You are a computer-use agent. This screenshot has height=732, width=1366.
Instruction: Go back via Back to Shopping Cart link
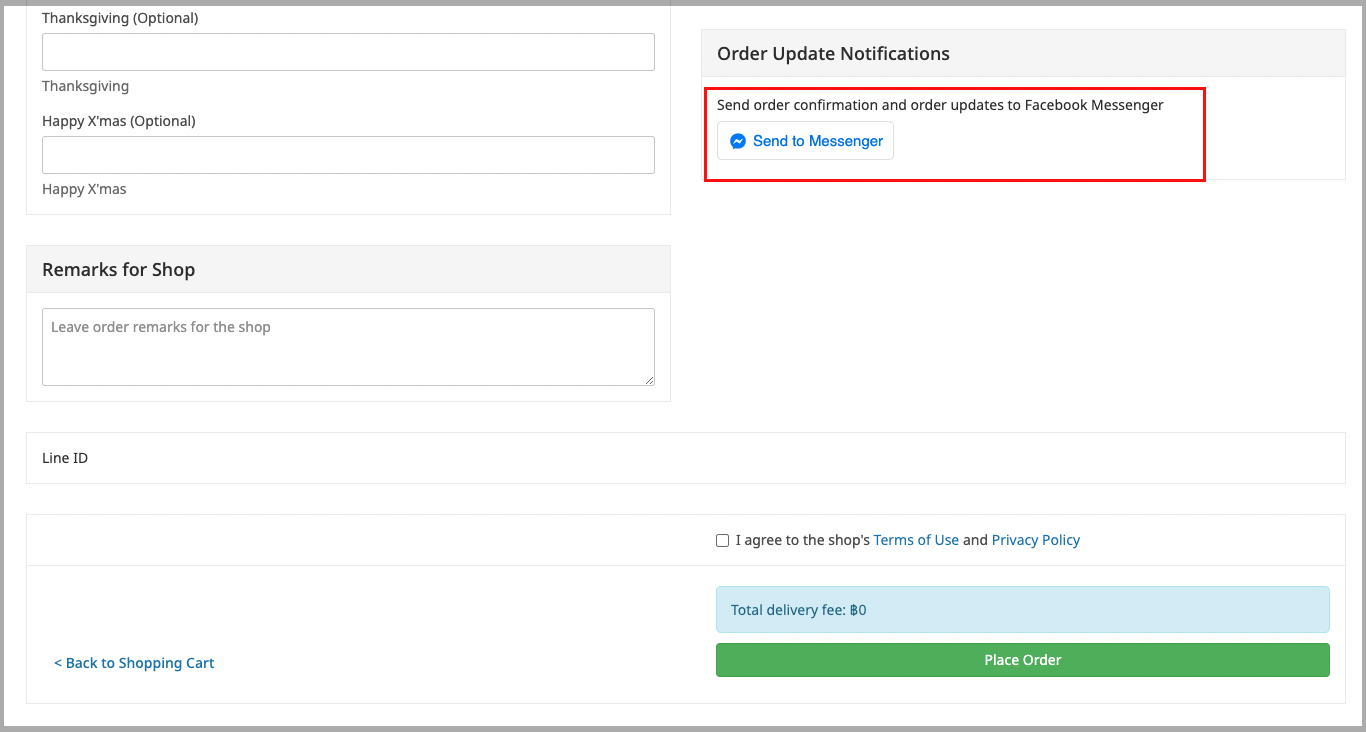tap(134, 663)
